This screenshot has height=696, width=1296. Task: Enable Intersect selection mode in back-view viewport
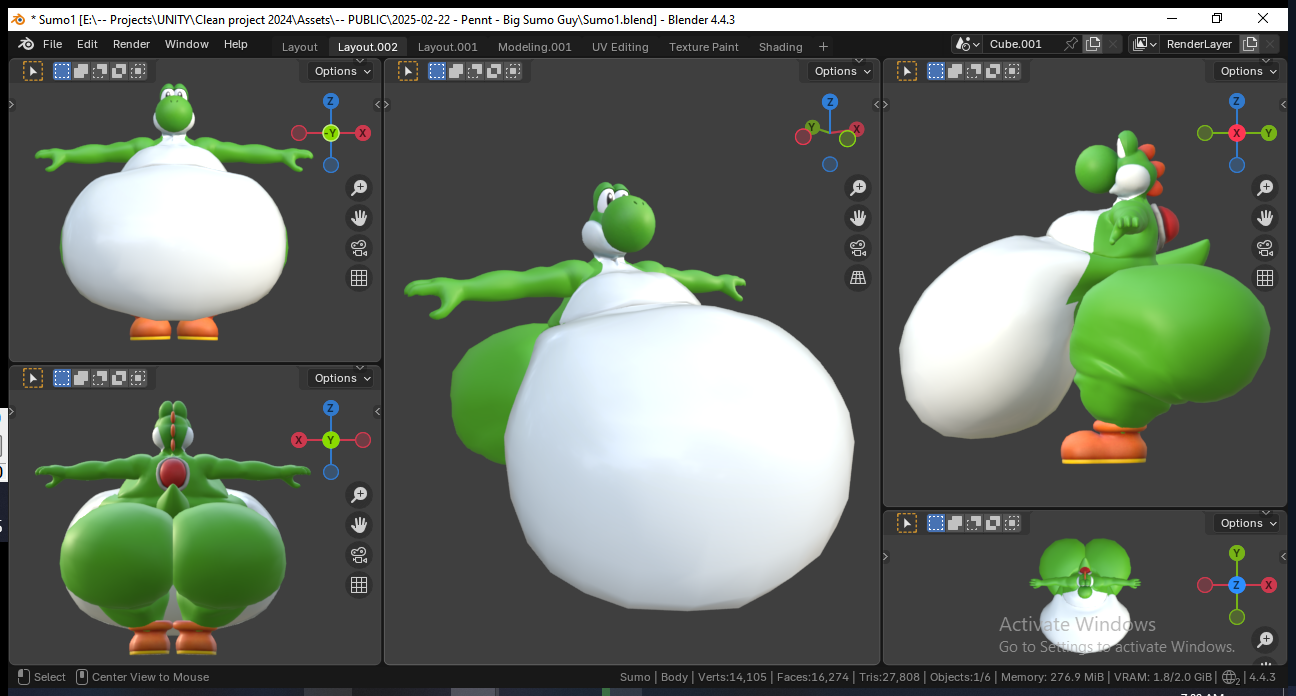pos(138,378)
